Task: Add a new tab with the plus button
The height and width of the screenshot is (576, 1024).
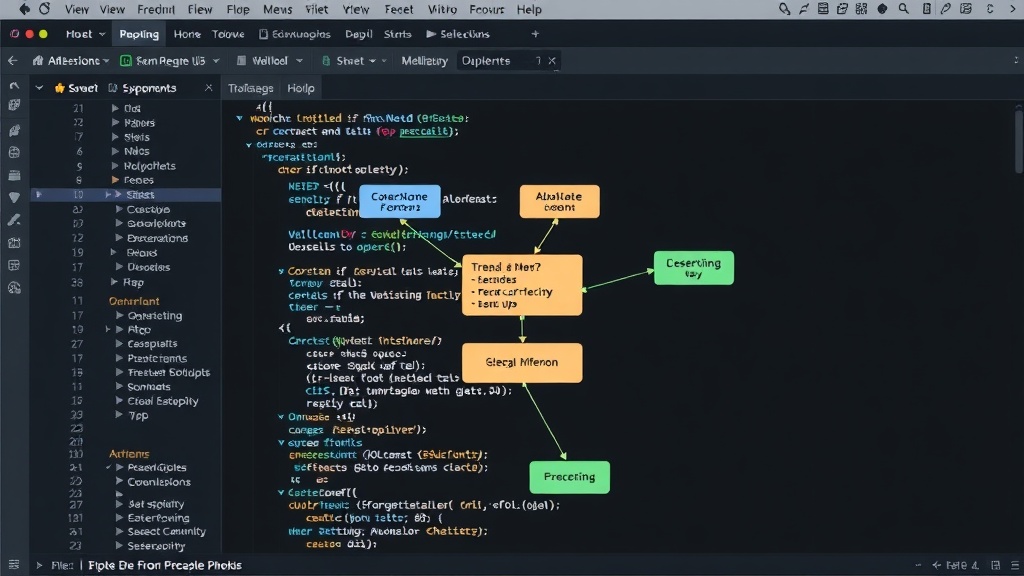Action: (535, 34)
